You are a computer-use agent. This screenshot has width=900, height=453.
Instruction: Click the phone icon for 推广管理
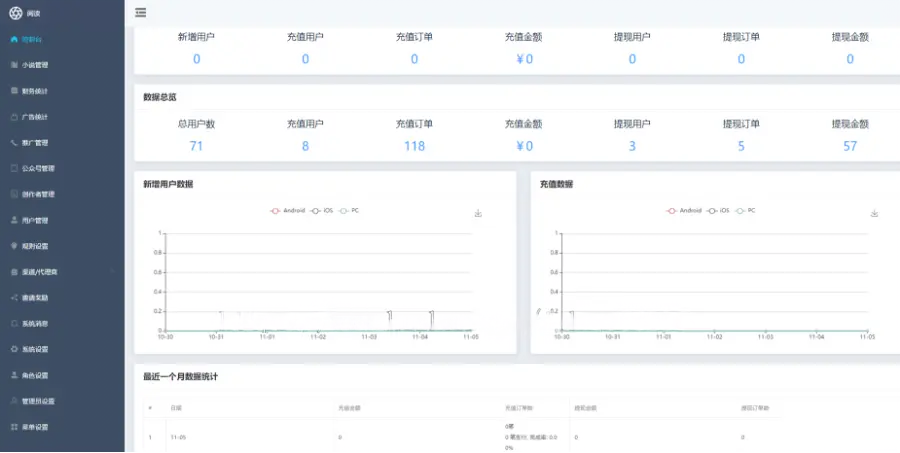(x=14, y=143)
